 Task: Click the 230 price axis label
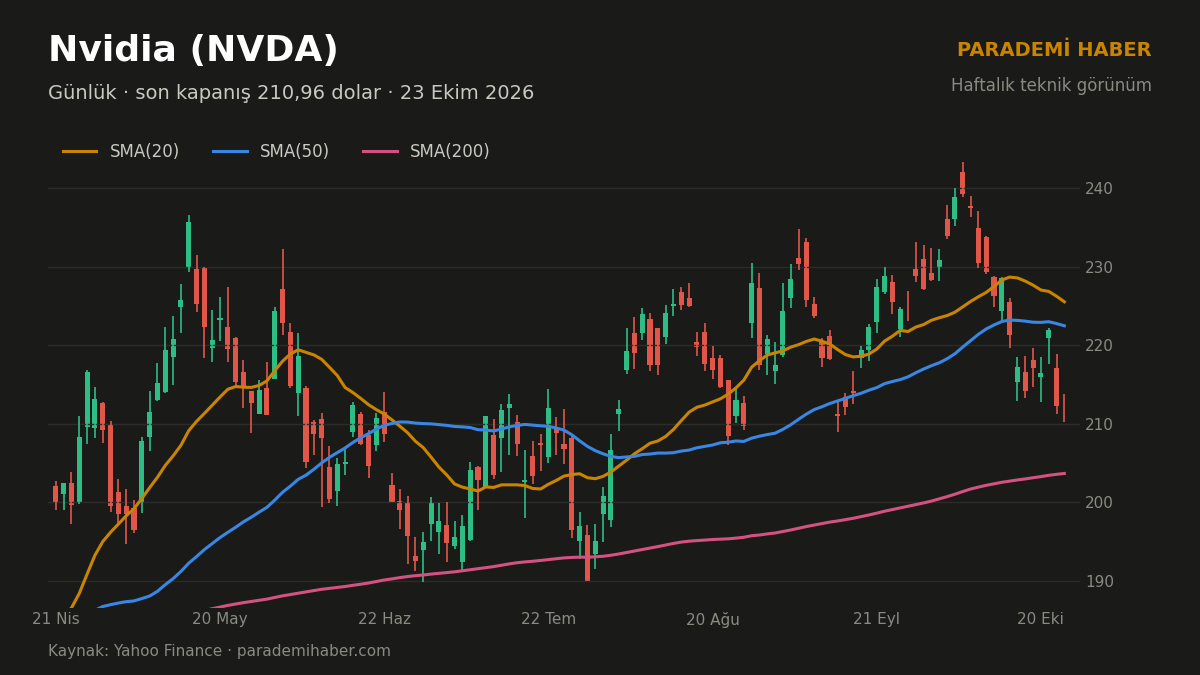pos(1097,267)
